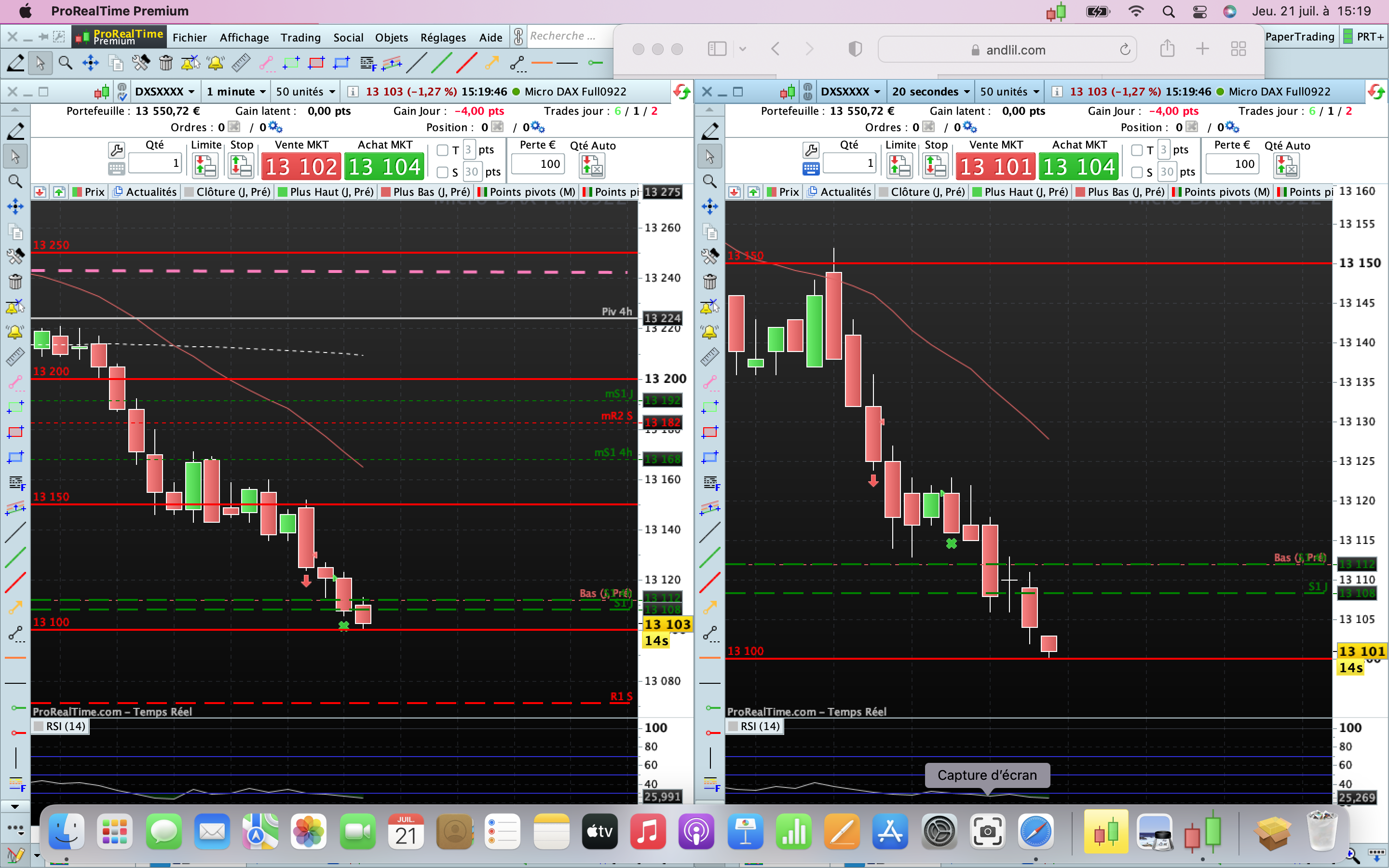1389x868 pixels.
Task: Enable the T trailing stop checkbox, left chart
Action: pyautogui.click(x=443, y=150)
